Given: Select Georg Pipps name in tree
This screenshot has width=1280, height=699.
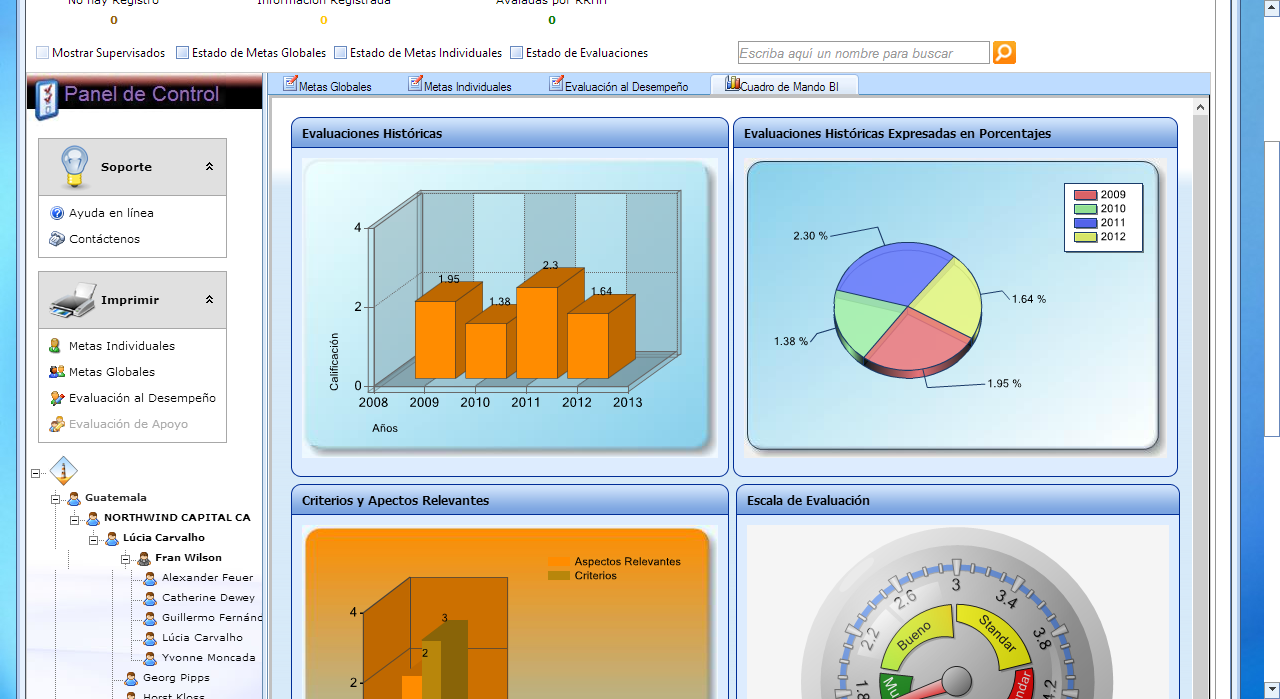Looking at the screenshot, I should [176, 678].
